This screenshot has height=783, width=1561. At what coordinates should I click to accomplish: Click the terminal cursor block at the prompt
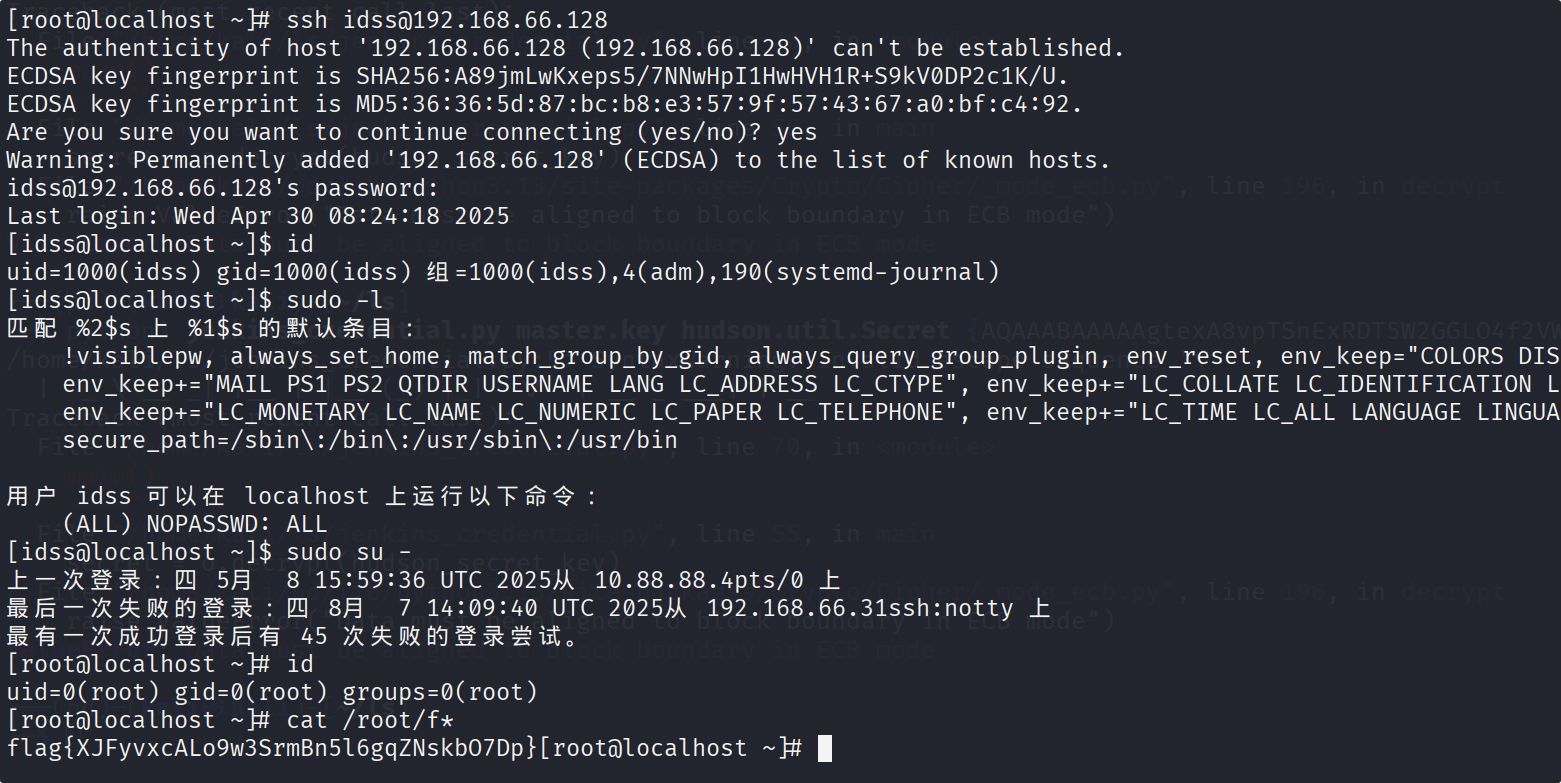pyautogui.click(x=825, y=748)
